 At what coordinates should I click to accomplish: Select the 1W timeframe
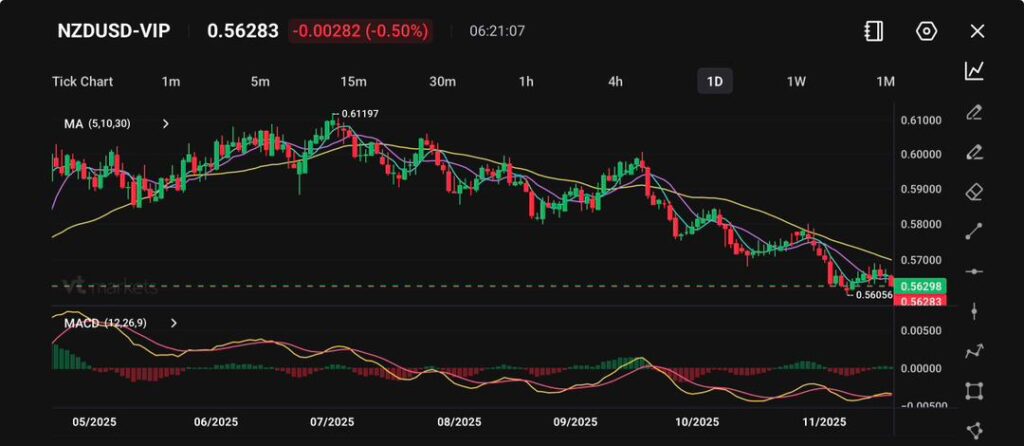(796, 81)
